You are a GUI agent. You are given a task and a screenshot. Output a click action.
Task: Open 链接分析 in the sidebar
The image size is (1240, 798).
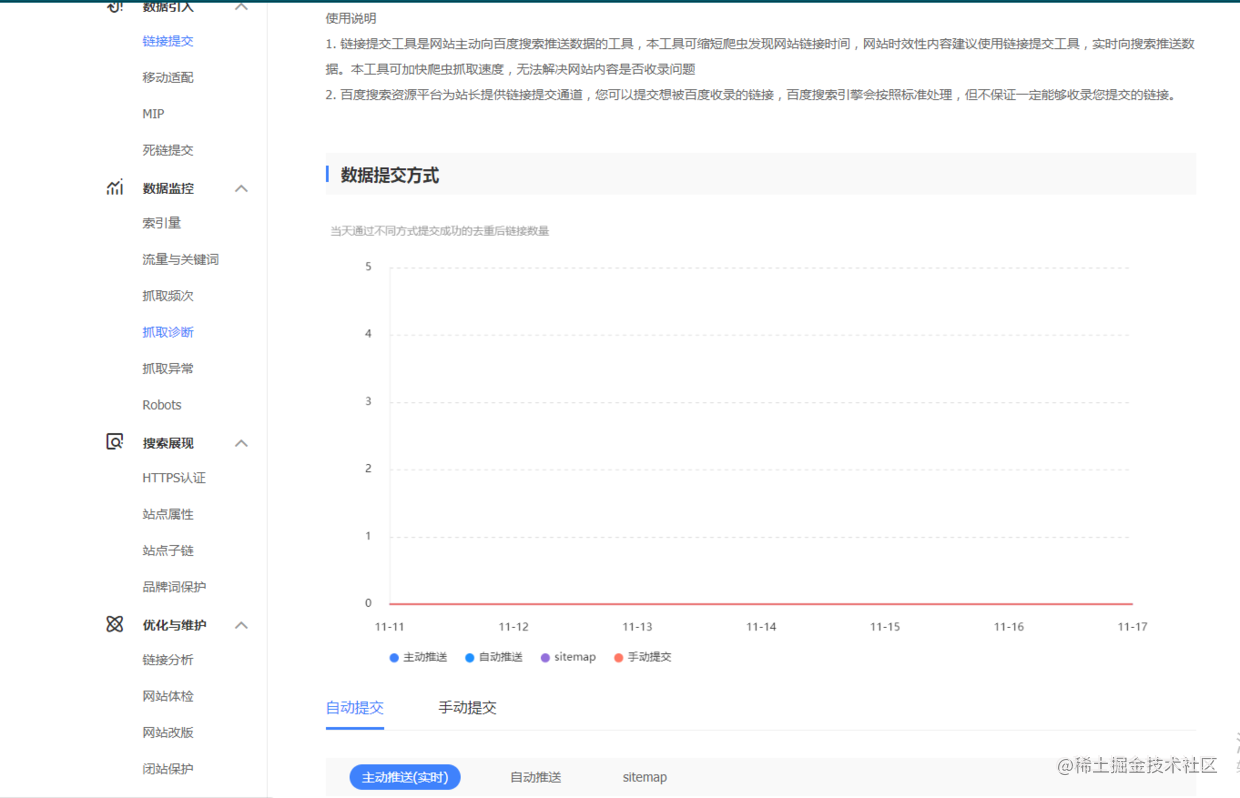tap(168, 660)
